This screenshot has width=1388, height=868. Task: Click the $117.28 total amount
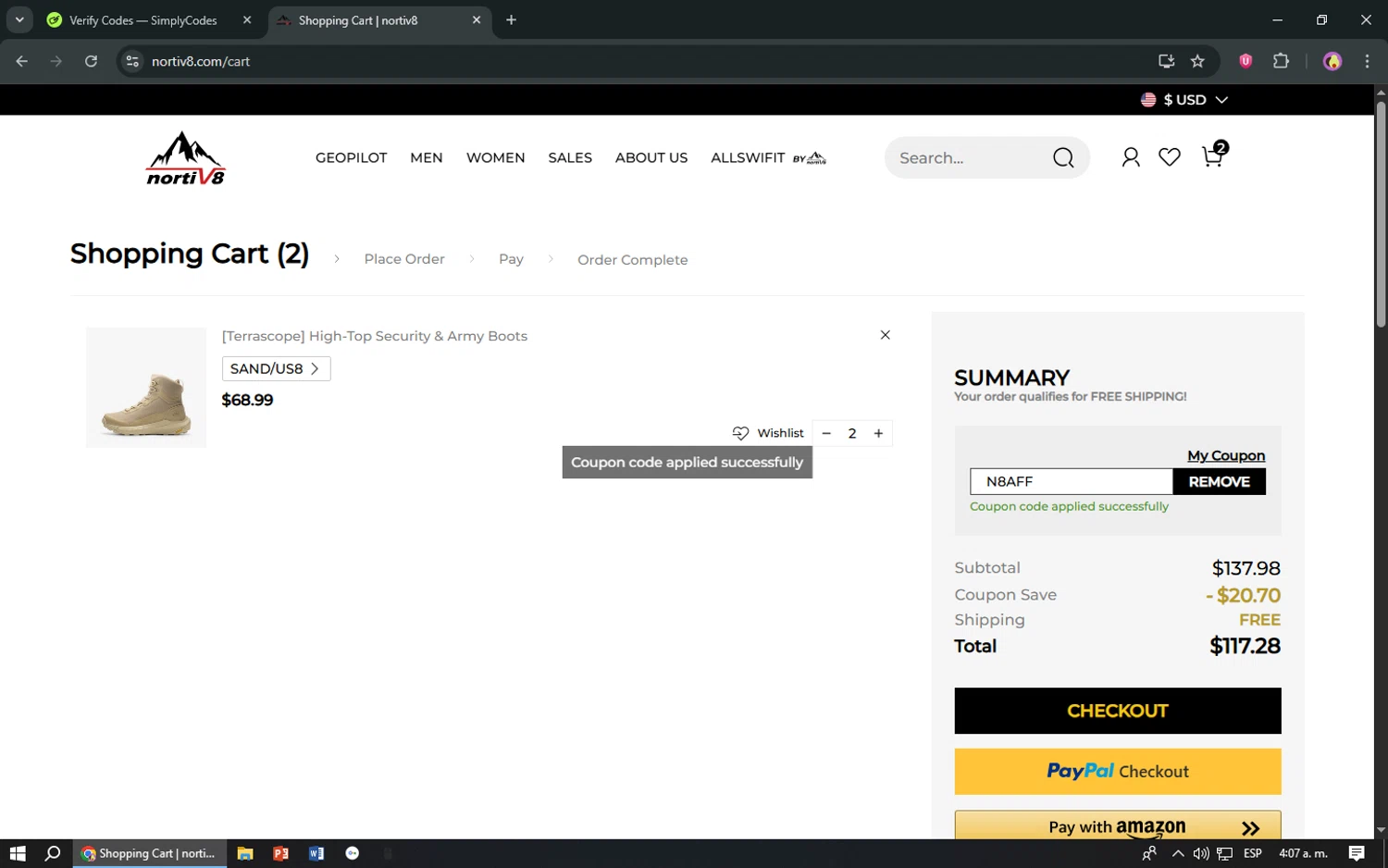pos(1245,646)
